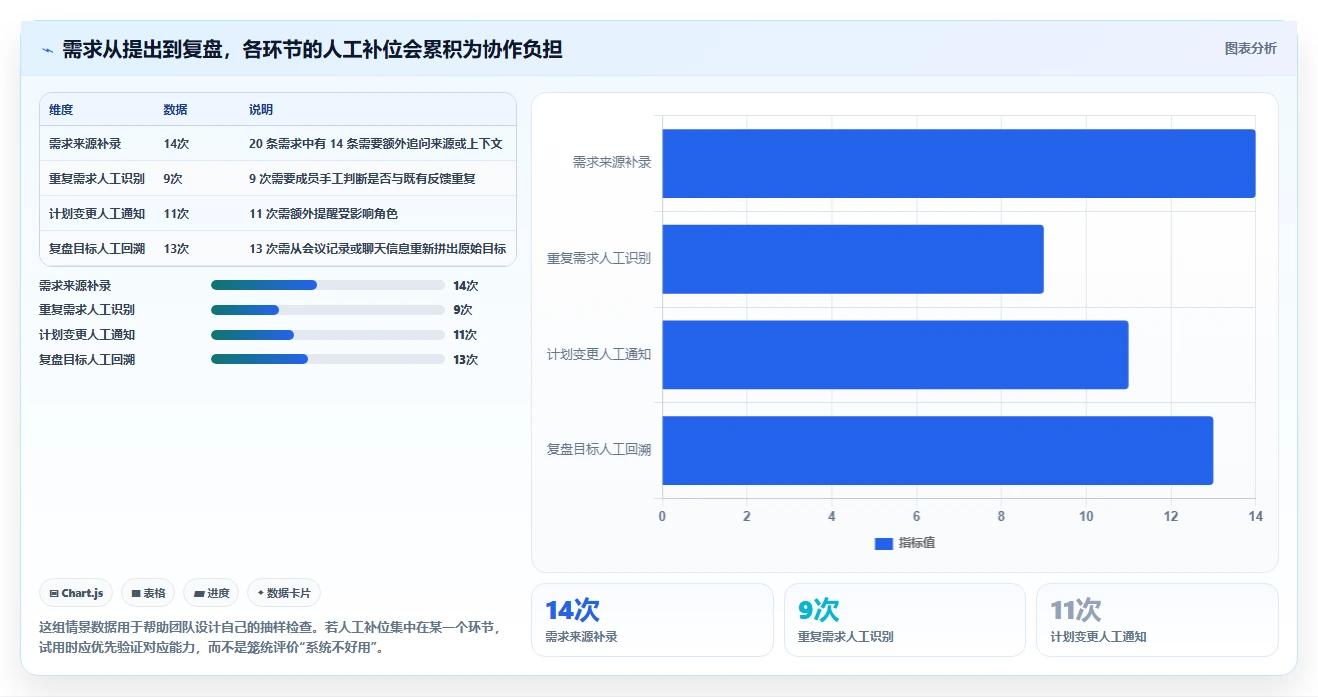Click the 复盘目标人工回溯 chart bar

coord(937,450)
